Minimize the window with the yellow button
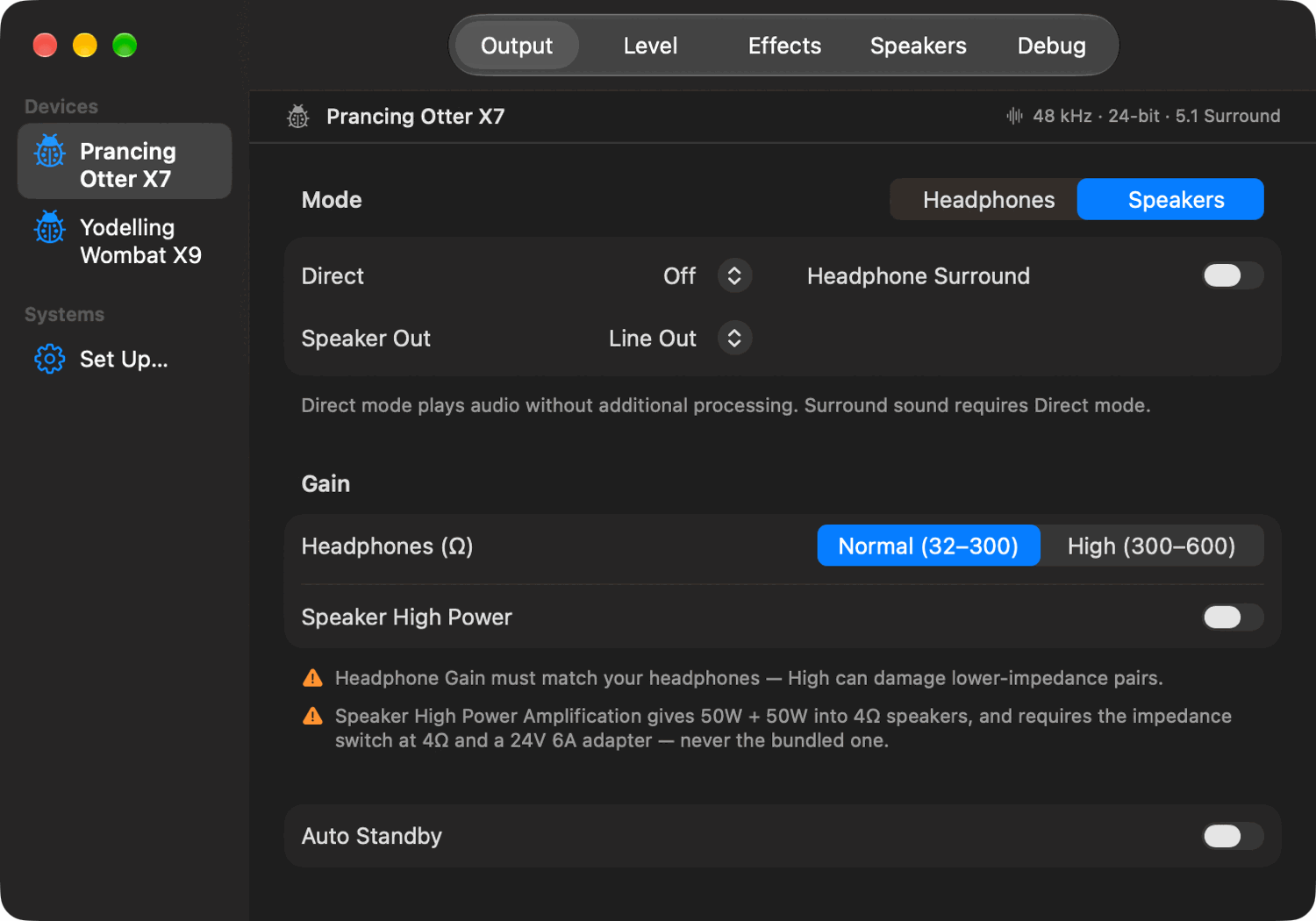1316x921 pixels. [85, 45]
